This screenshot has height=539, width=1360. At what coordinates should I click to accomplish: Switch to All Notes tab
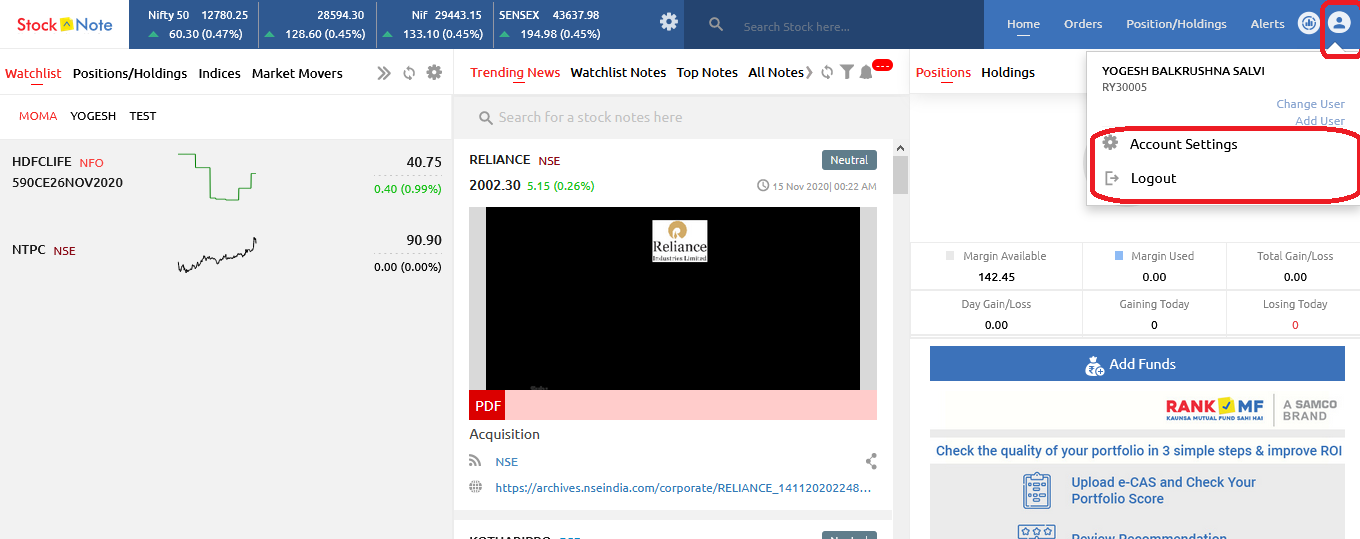click(x=776, y=72)
